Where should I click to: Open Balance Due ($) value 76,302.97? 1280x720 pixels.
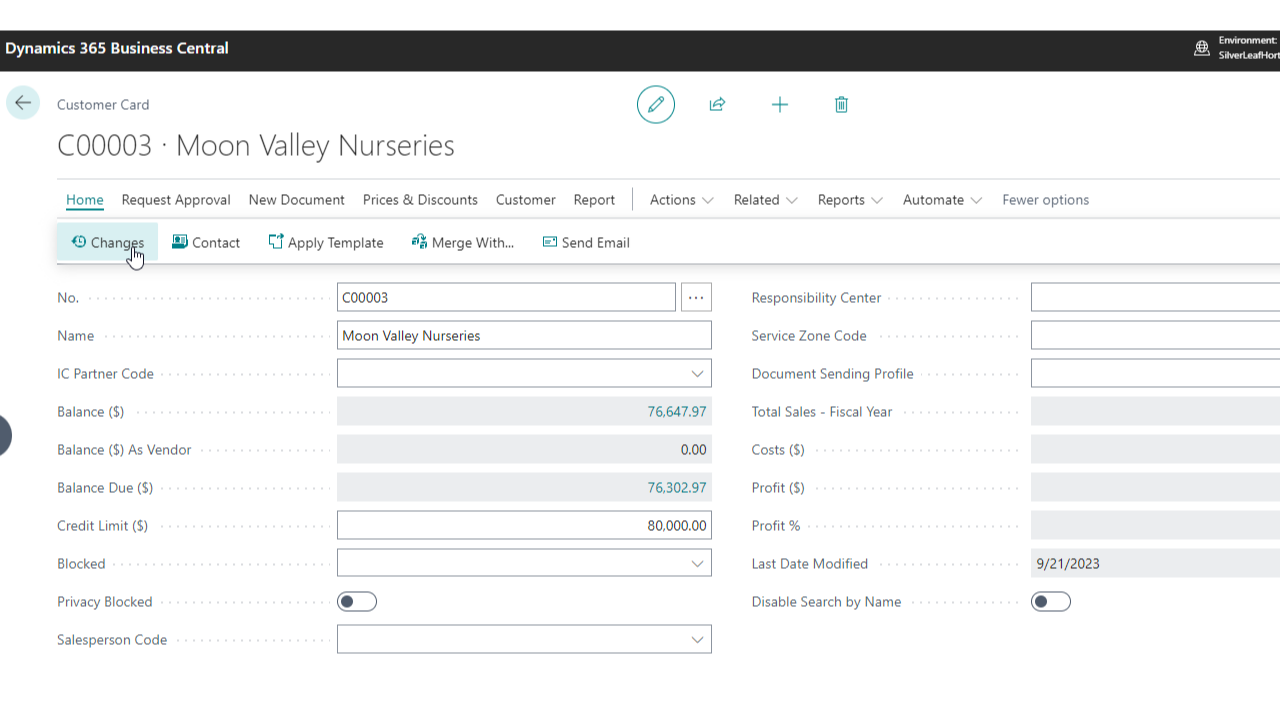pyautogui.click(x=677, y=487)
